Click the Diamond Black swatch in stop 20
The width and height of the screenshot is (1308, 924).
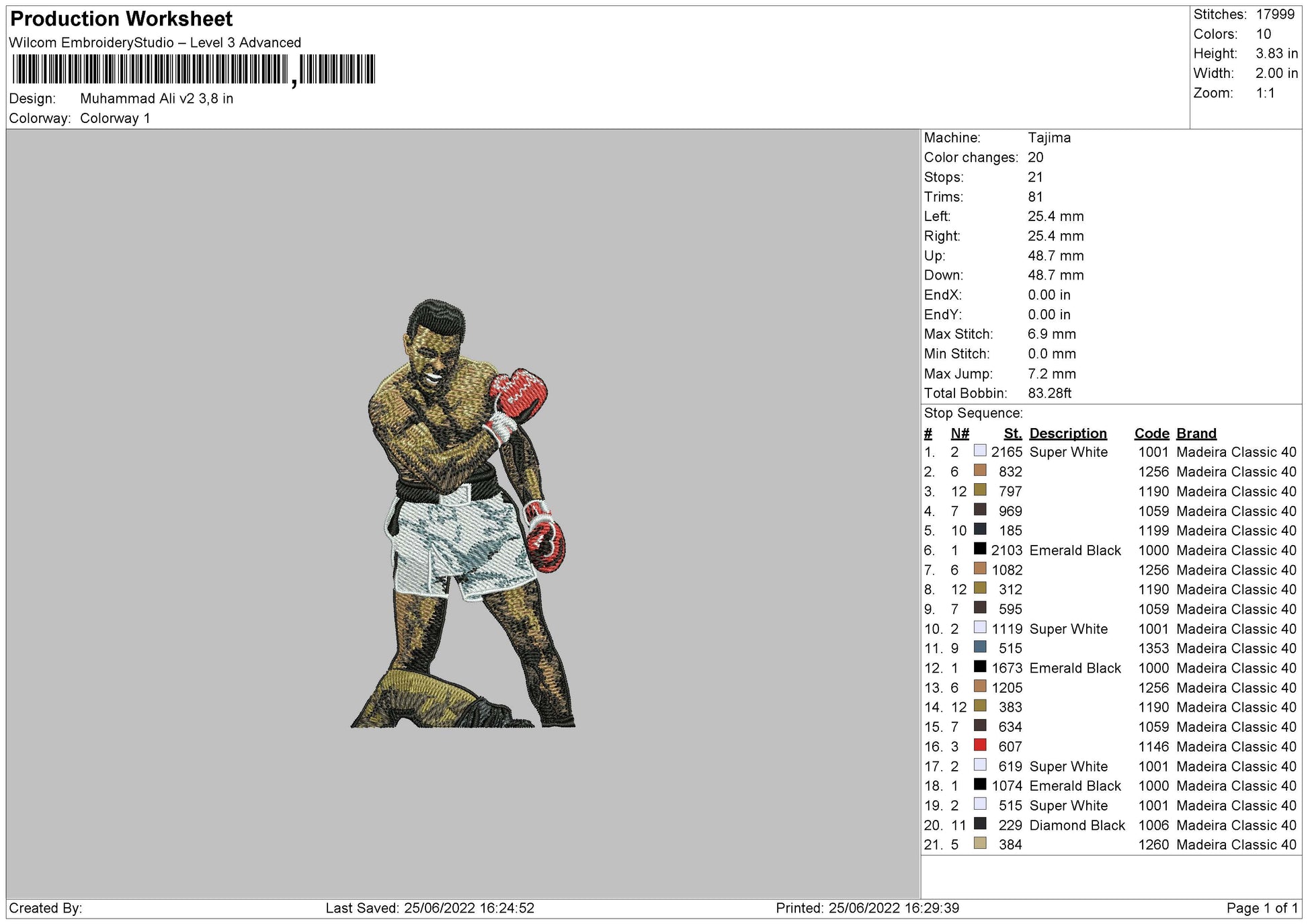tap(980, 824)
